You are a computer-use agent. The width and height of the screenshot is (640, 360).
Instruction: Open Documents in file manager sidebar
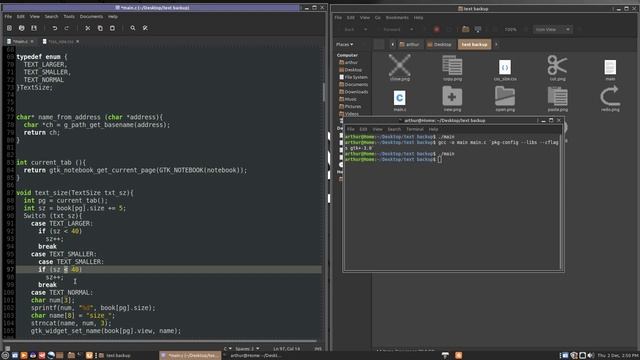pyautogui.click(x=353, y=84)
